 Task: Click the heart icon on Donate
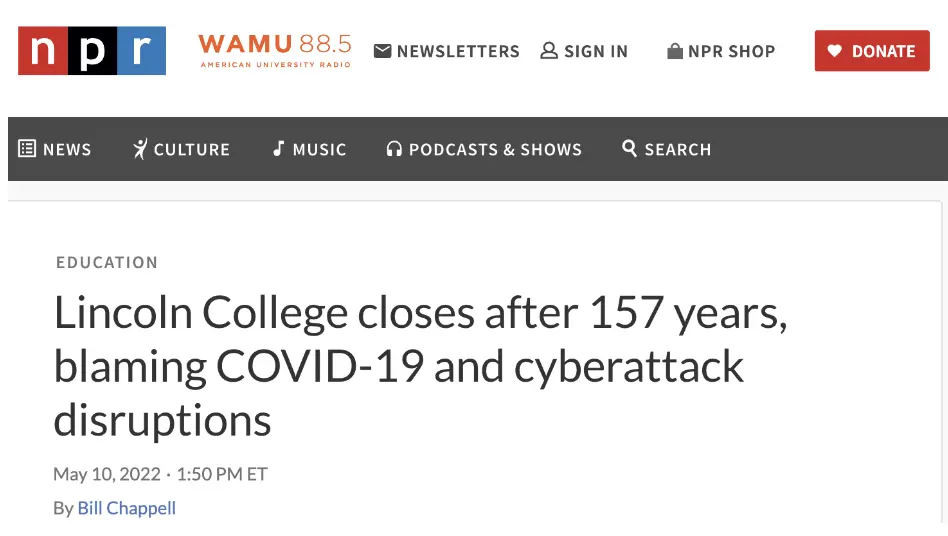[x=835, y=51]
